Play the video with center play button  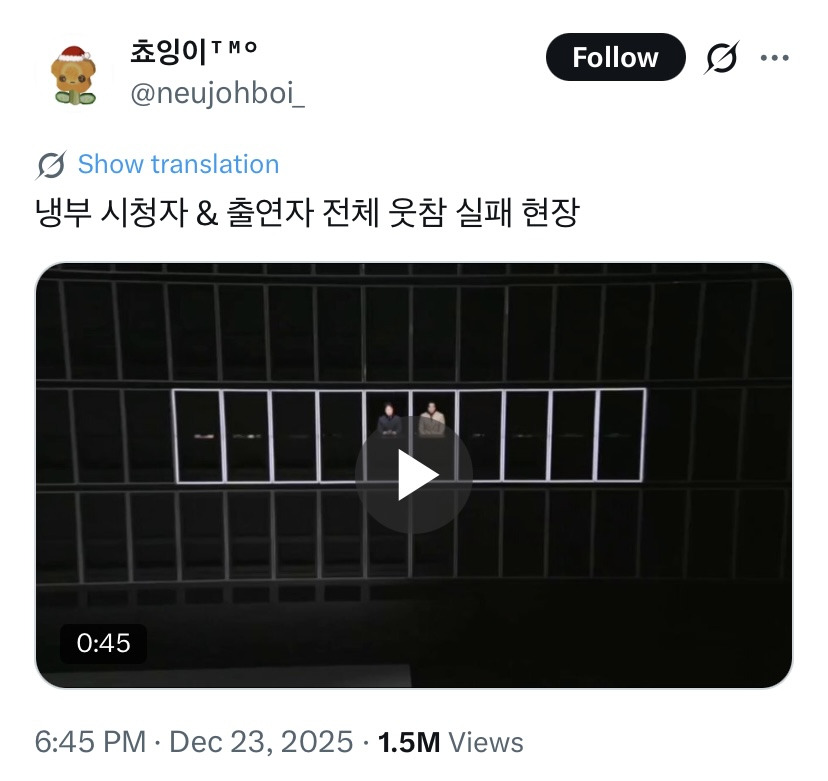coord(413,475)
